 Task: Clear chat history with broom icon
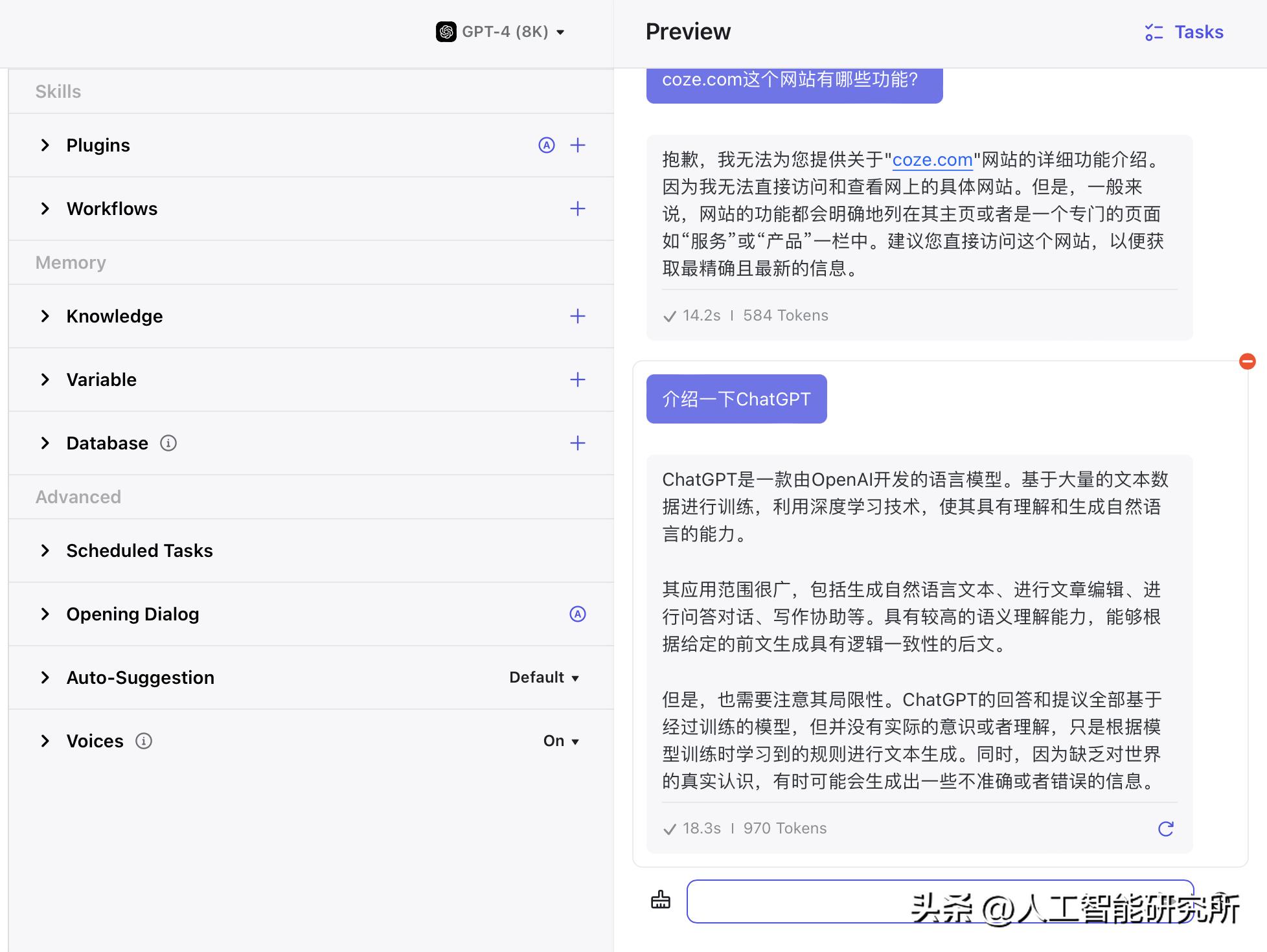coord(661,900)
